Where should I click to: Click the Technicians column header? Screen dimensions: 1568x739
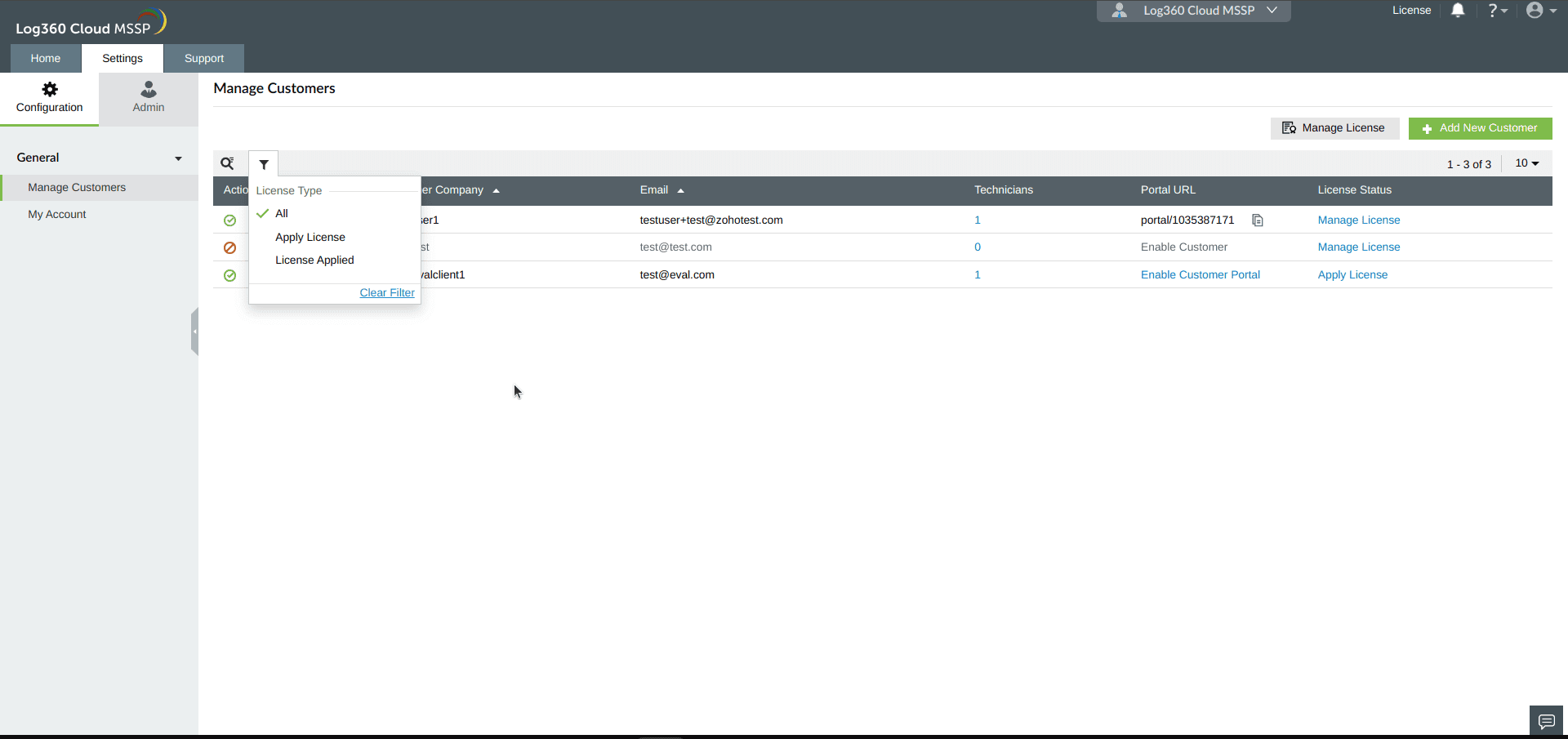point(1004,190)
